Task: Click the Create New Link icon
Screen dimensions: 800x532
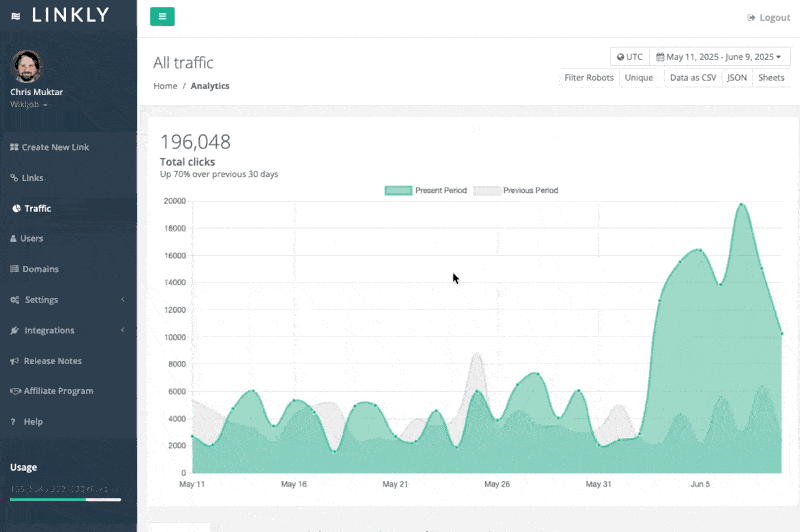Action: pos(14,147)
